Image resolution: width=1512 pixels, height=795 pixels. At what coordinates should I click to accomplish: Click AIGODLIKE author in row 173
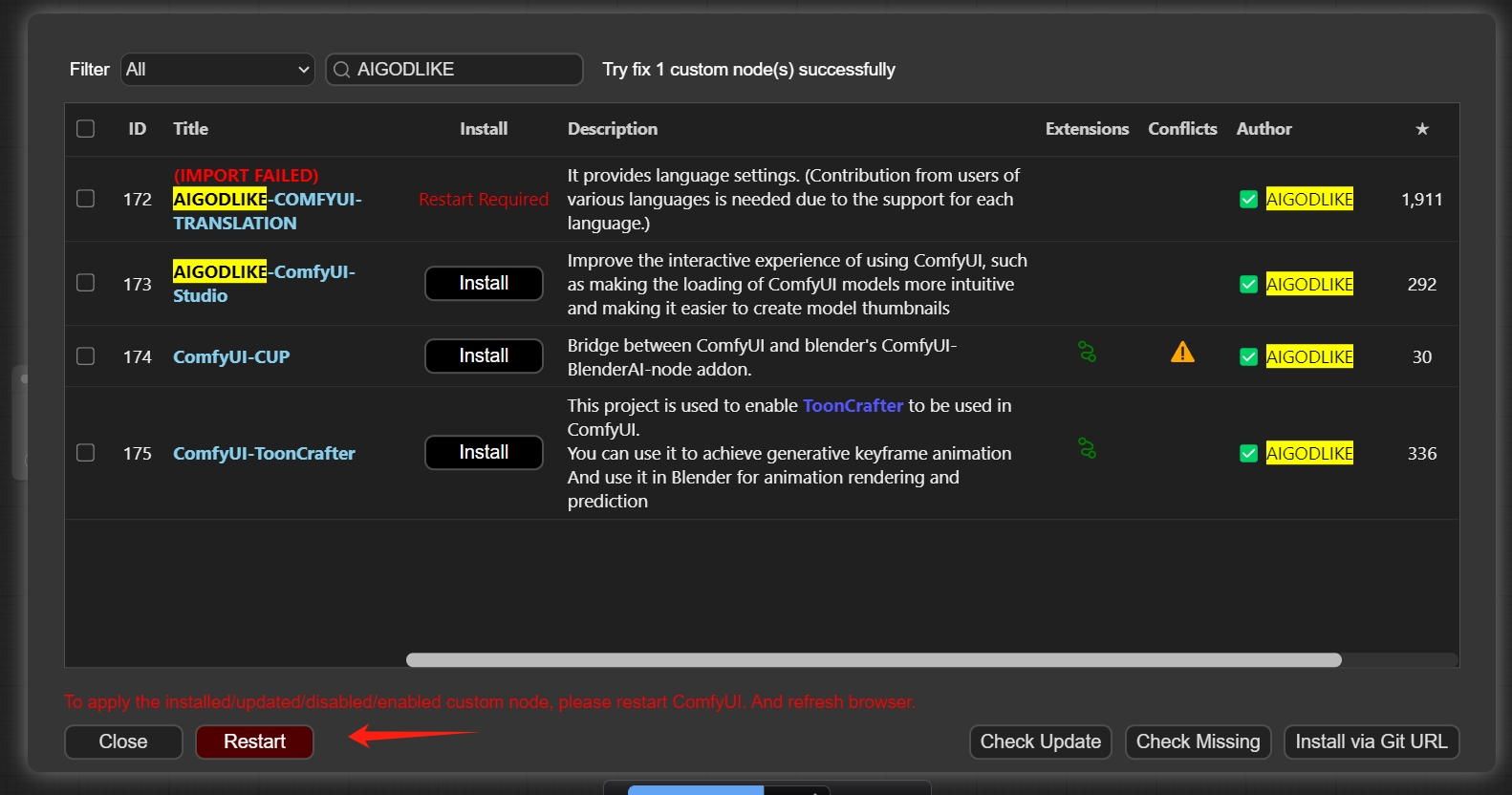pos(1309,285)
